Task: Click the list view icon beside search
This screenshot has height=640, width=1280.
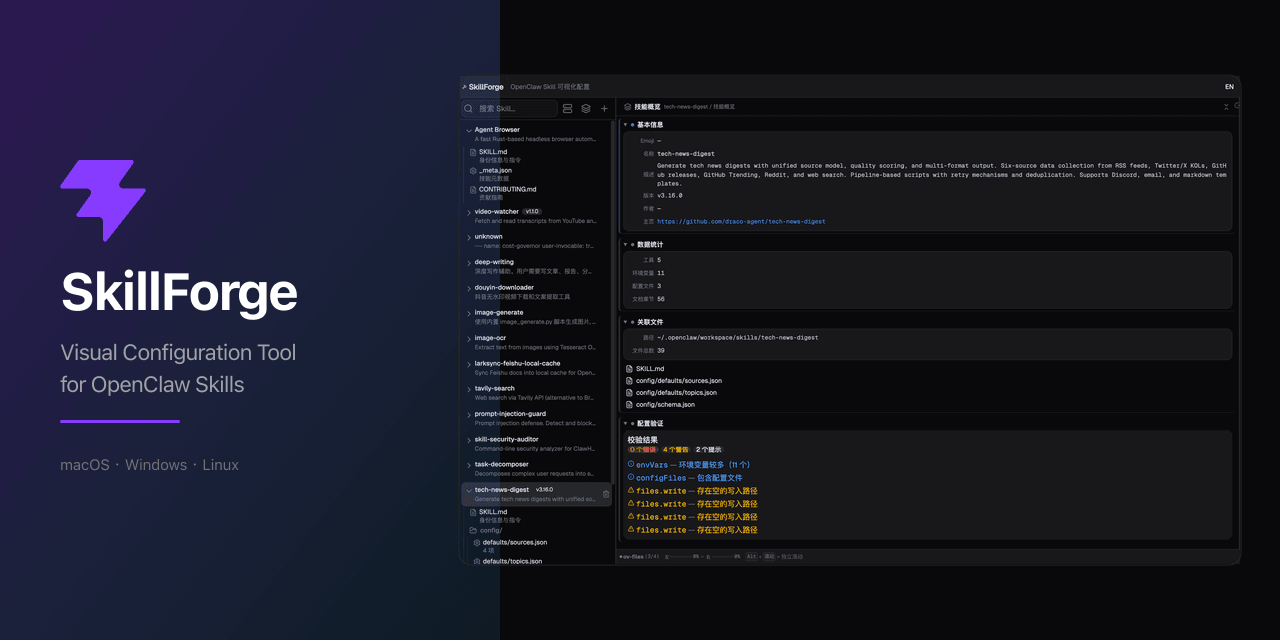Action: tap(568, 108)
